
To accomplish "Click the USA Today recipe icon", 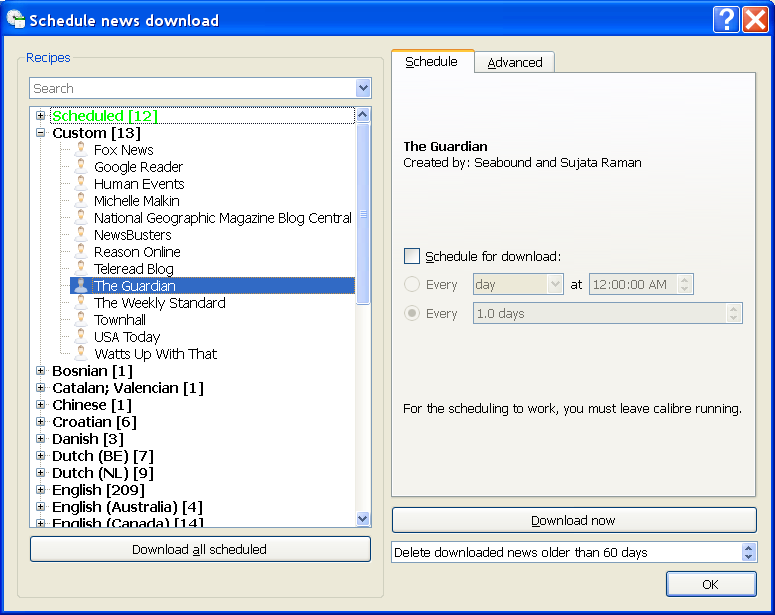I will click(x=81, y=336).
